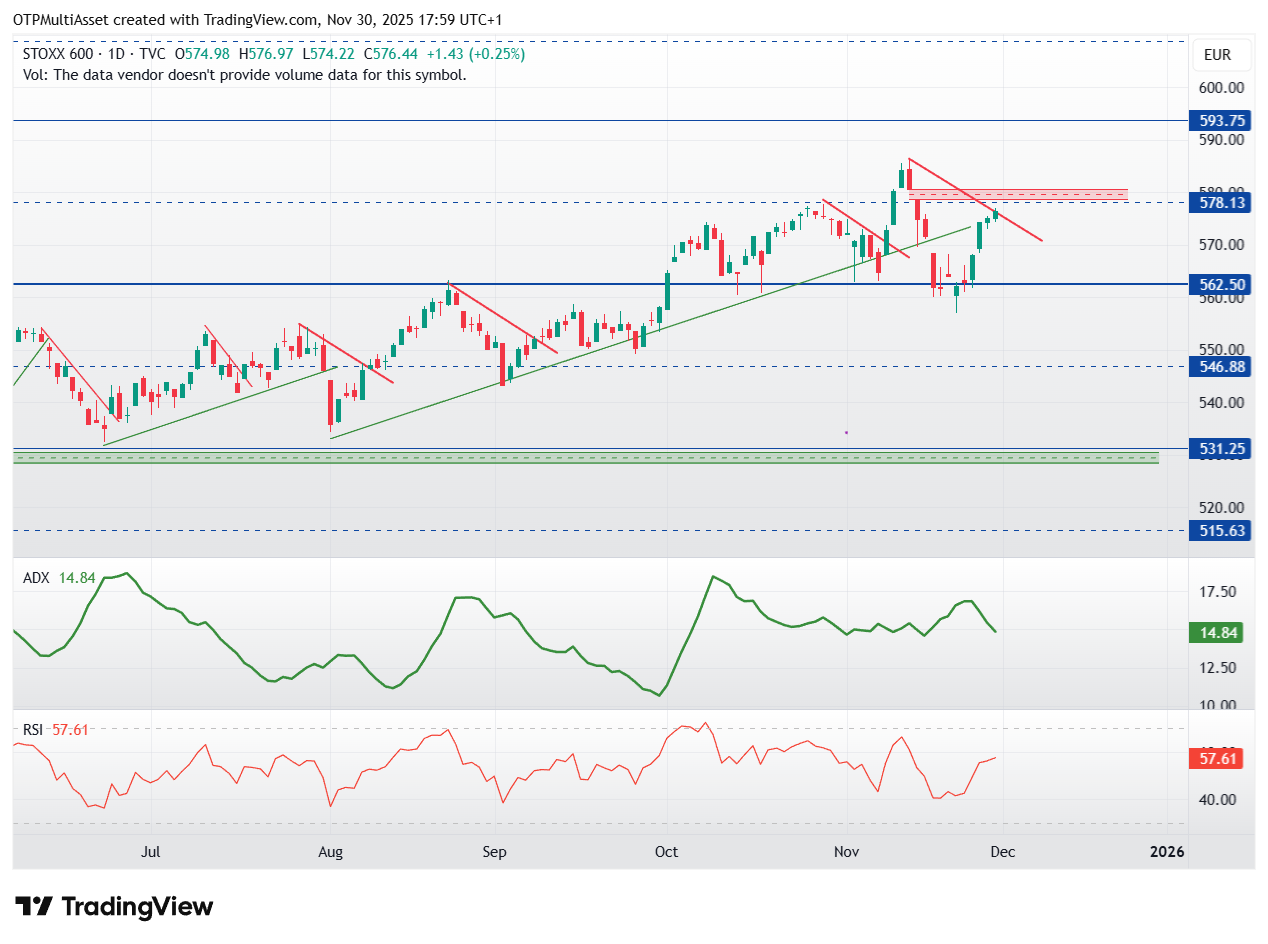This screenshot has height=944, width=1268.
Task: Click the 578.13 price level label
Action: [x=1222, y=202]
